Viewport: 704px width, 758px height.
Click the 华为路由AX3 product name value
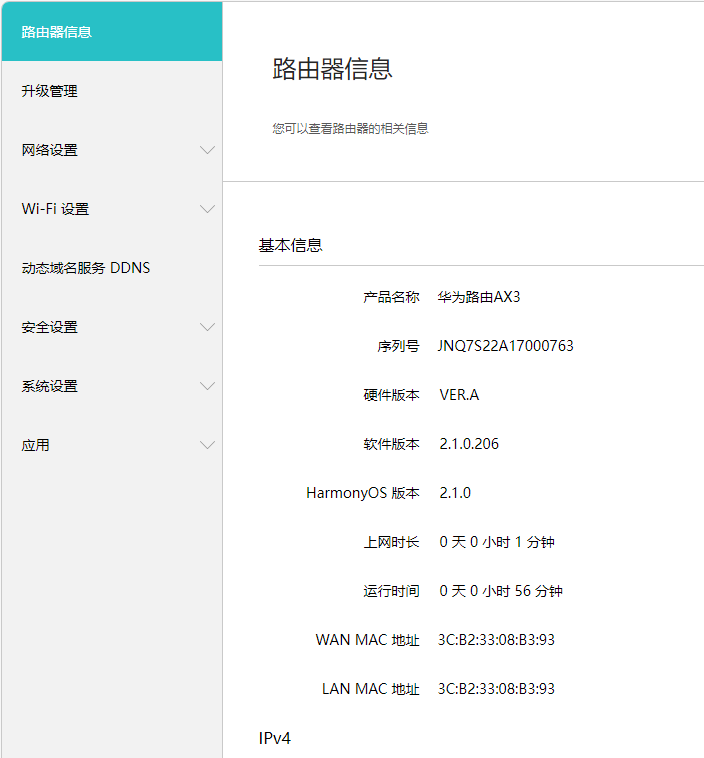479,297
